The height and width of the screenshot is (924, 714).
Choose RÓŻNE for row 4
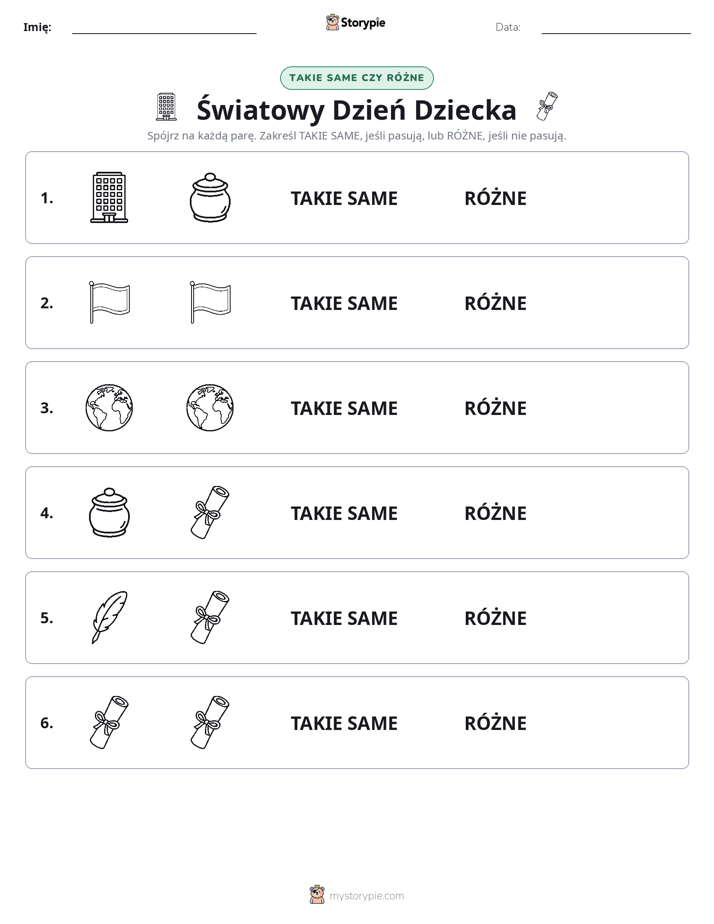pyautogui.click(x=495, y=513)
